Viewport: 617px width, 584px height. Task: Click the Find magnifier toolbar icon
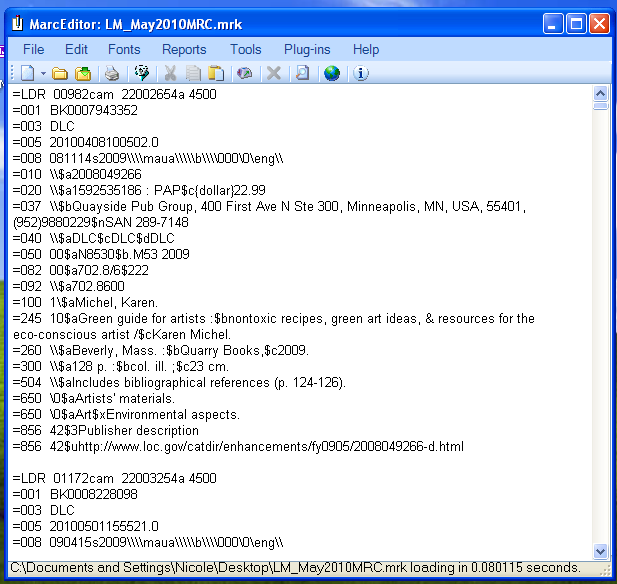[302, 73]
